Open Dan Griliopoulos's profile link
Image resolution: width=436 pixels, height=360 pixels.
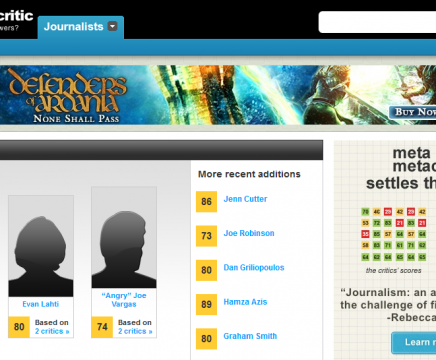254,268
